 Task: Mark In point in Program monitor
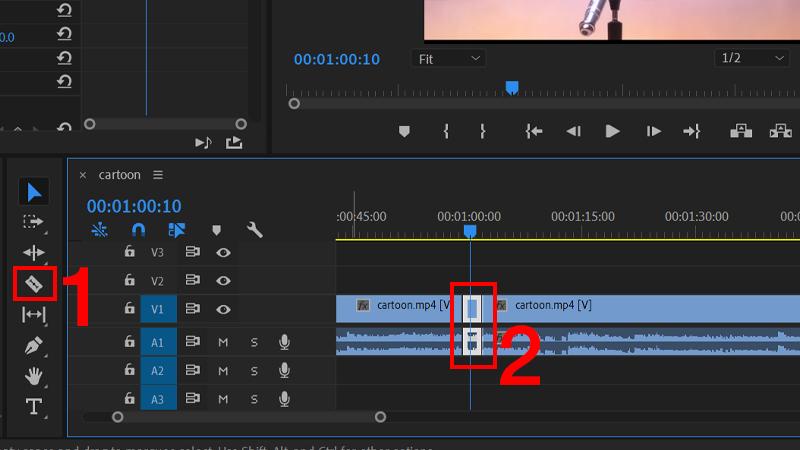click(x=446, y=132)
